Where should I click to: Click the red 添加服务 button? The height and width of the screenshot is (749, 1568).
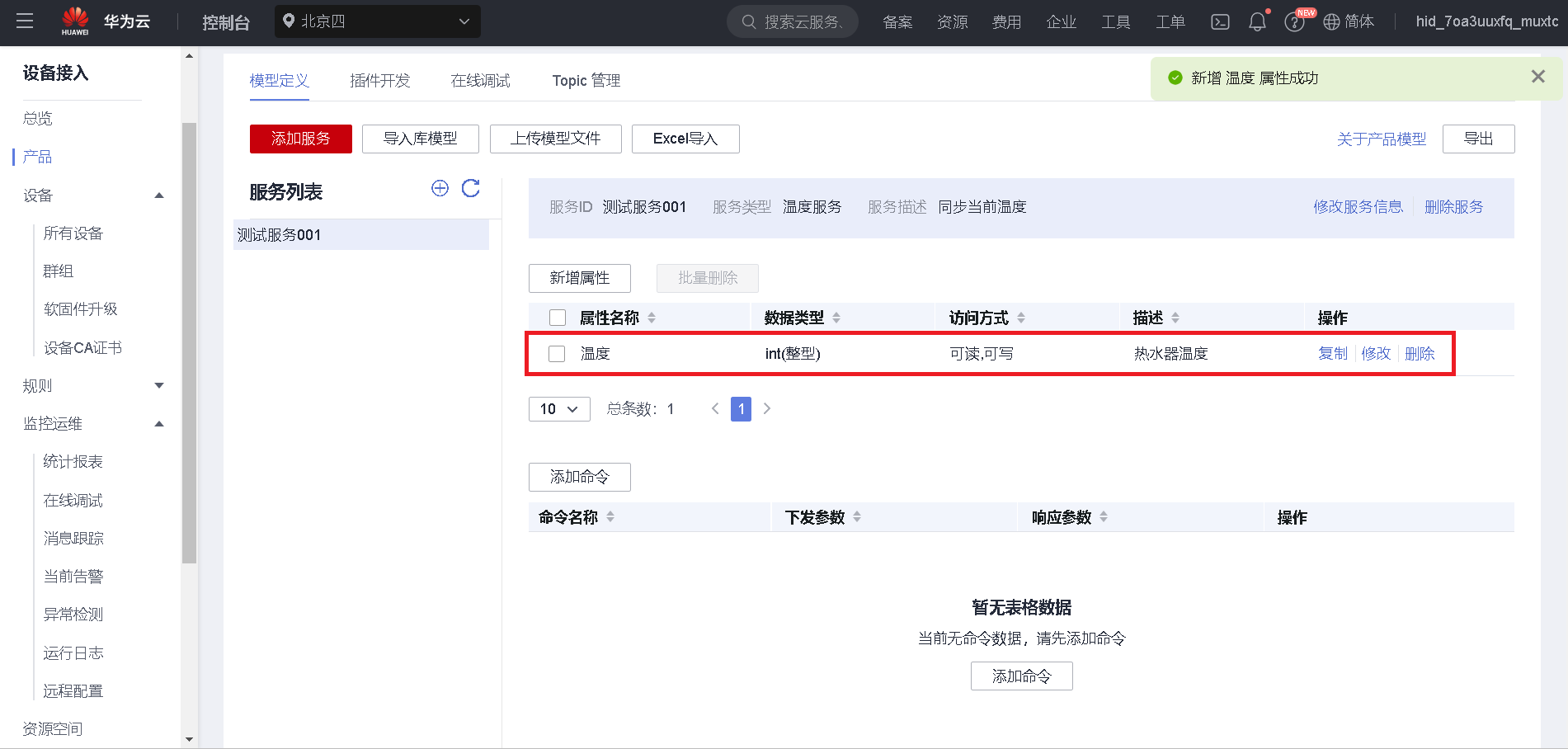(301, 139)
